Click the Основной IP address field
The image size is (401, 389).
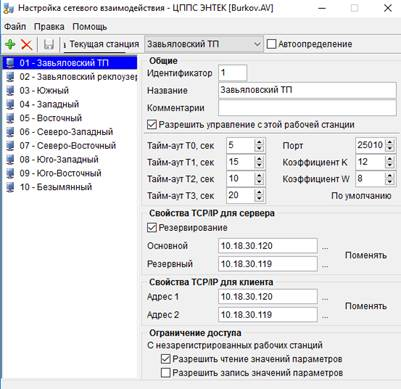click(x=268, y=246)
